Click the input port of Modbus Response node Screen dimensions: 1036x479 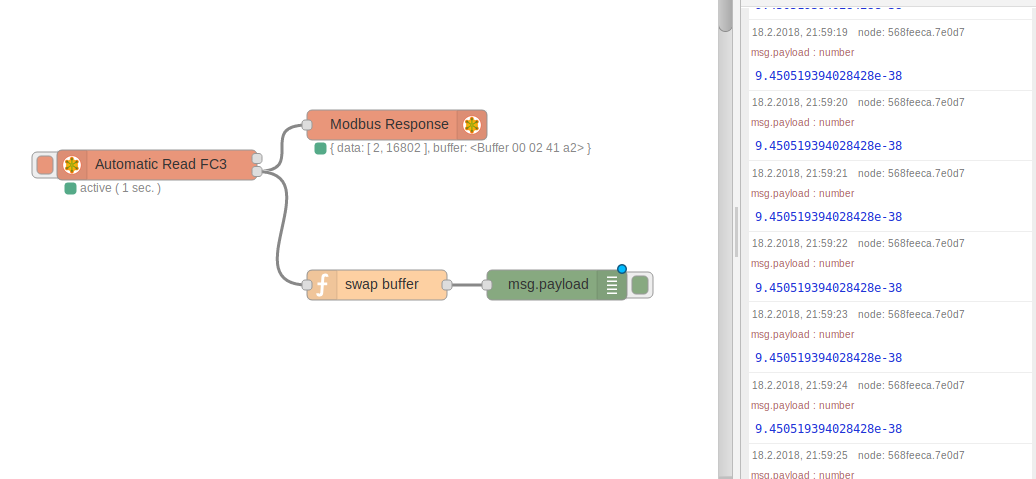tap(307, 125)
